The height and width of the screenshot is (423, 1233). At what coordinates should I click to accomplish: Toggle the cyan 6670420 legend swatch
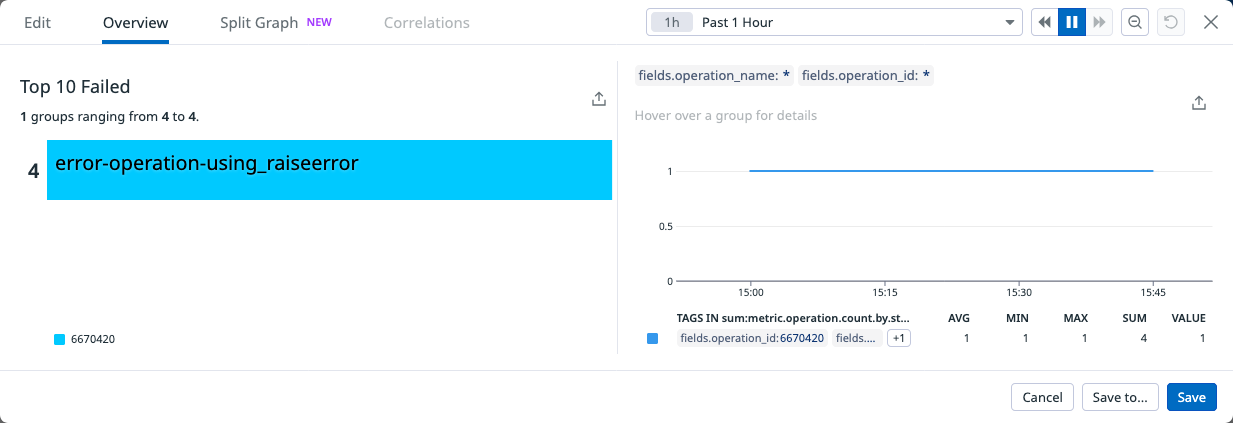click(x=59, y=340)
